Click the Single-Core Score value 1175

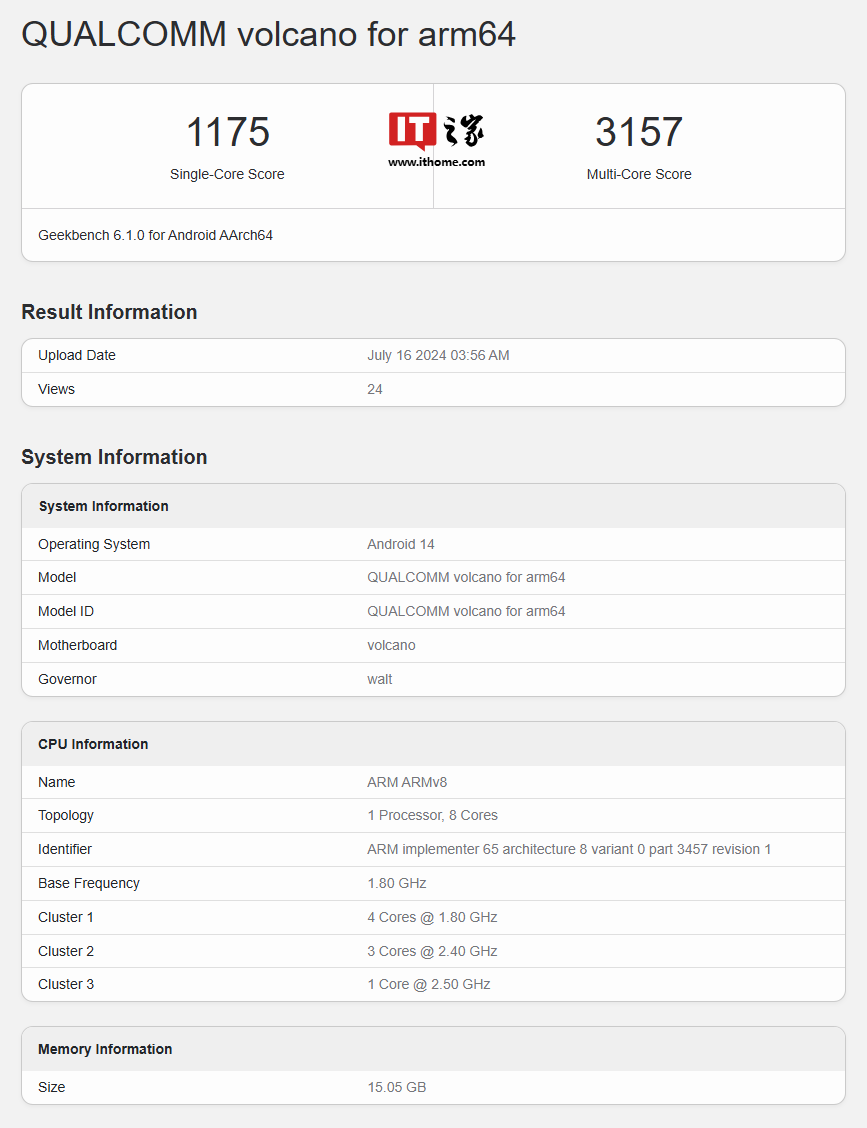pos(227,132)
